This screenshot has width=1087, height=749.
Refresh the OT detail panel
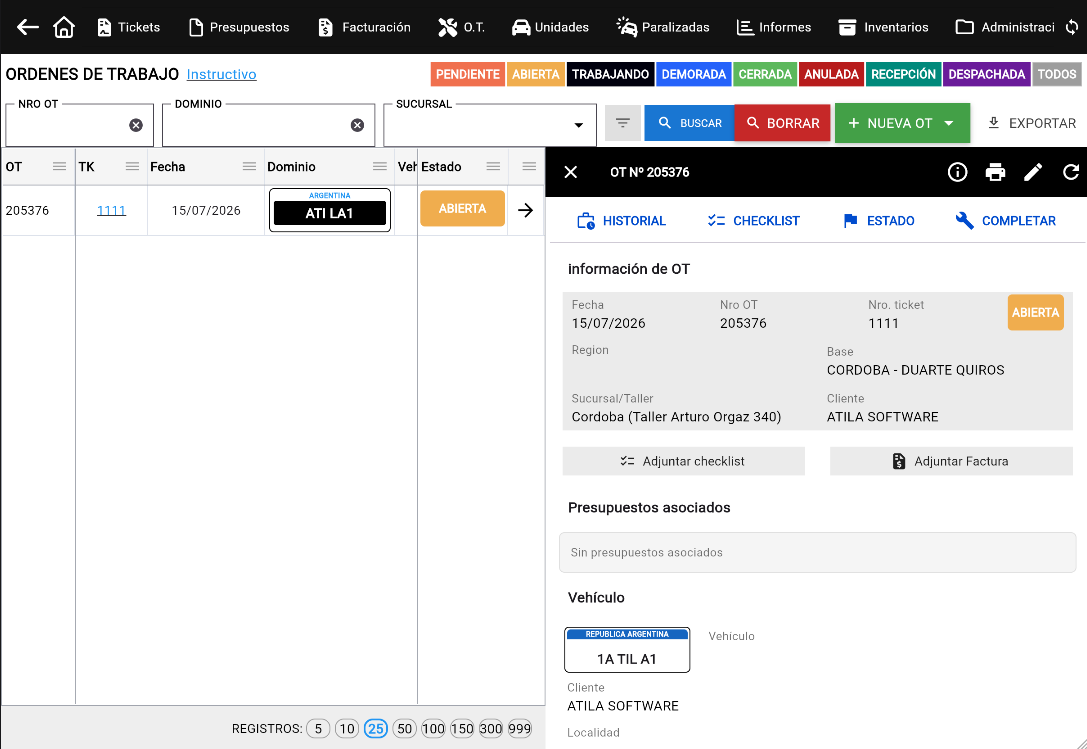pyautogui.click(x=1071, y=172)
